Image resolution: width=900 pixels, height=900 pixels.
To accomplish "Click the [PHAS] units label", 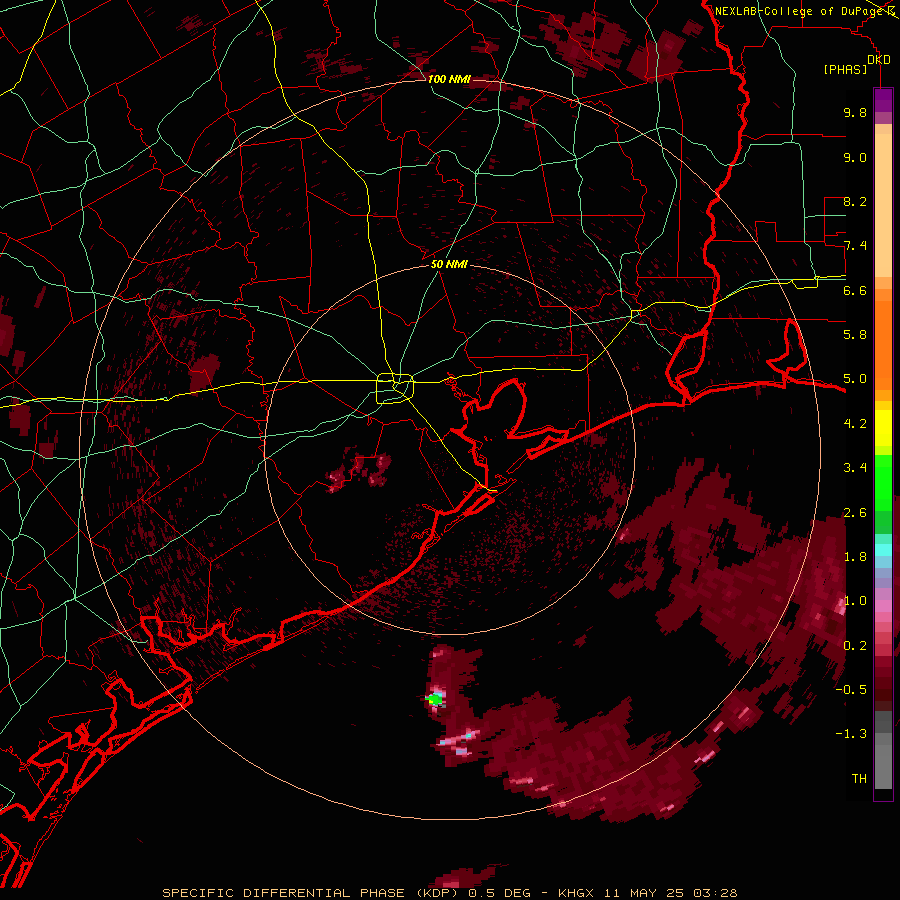I will coord(845,70).
